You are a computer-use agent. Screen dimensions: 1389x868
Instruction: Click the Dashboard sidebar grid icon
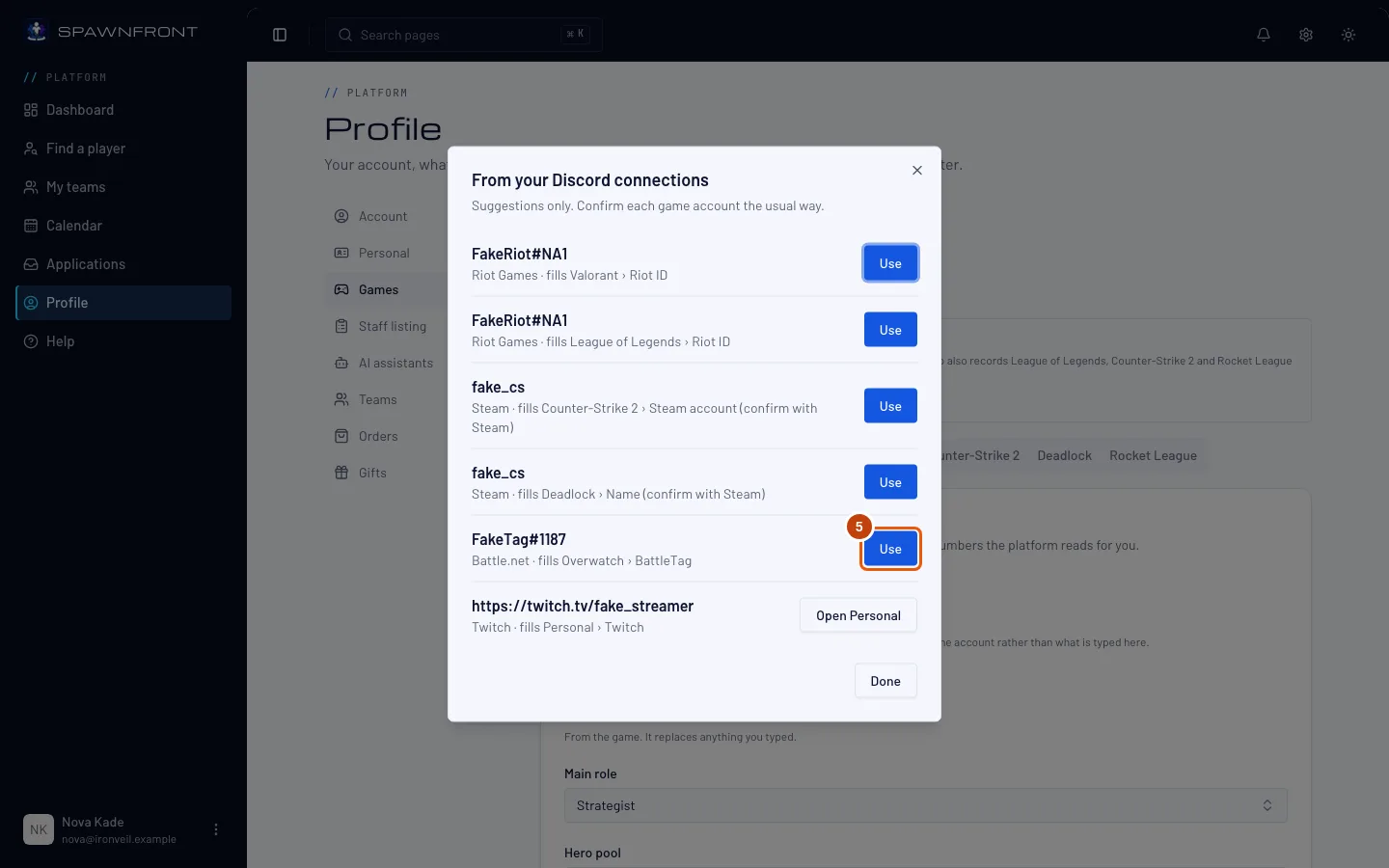click(31, 110)
